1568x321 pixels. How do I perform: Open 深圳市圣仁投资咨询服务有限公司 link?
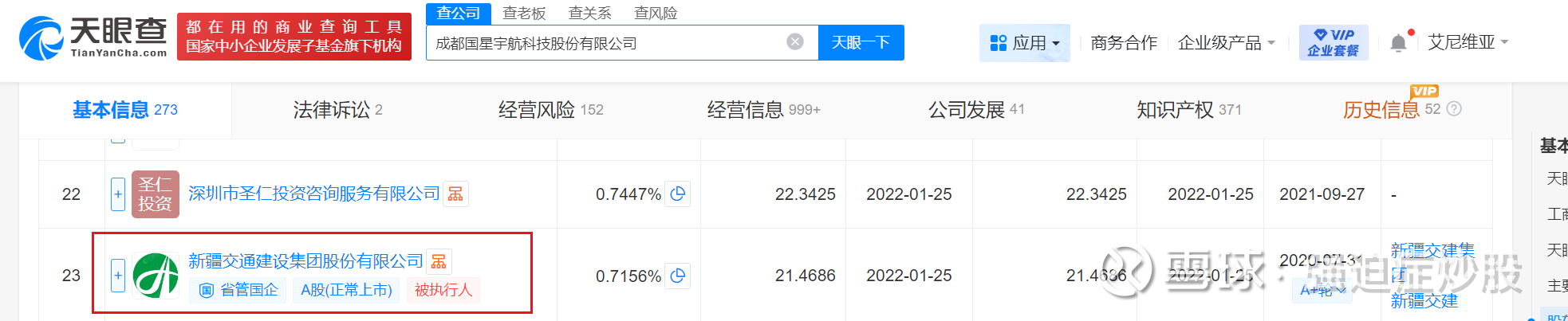pyautogui.click(x=314, y=194)
